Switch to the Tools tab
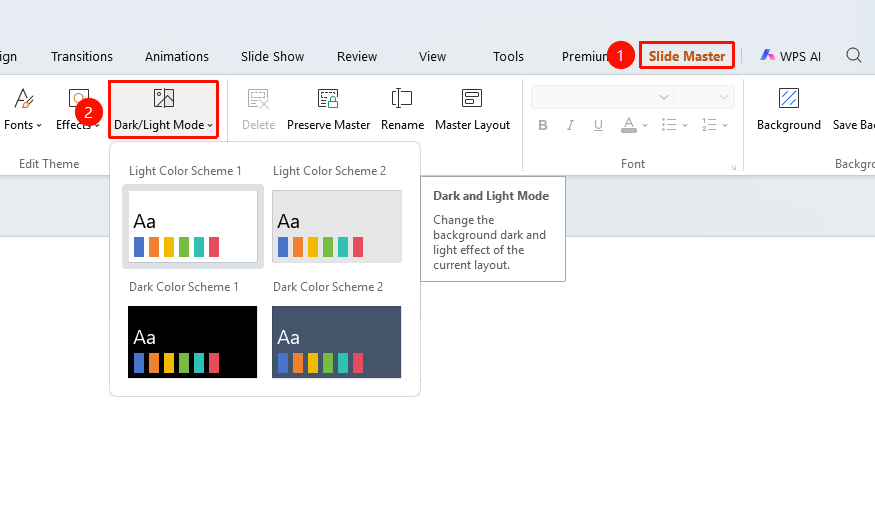Screen dimensions: 875x515 pos(508,56)
